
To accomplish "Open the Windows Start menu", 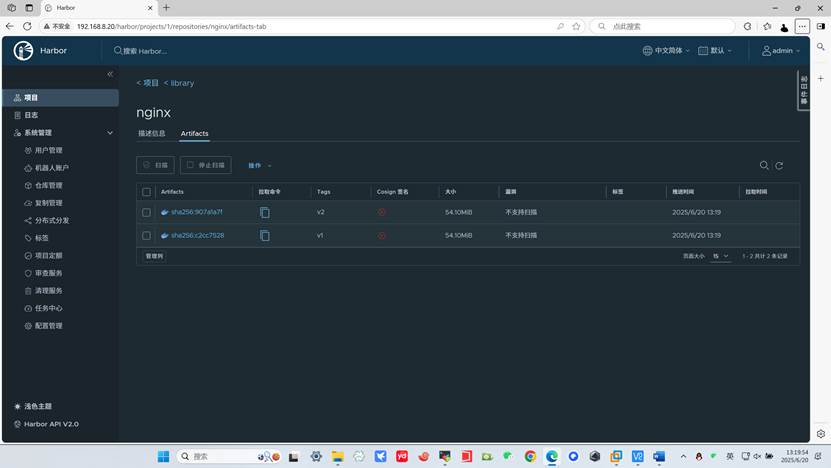I will (x=163, y=456).
